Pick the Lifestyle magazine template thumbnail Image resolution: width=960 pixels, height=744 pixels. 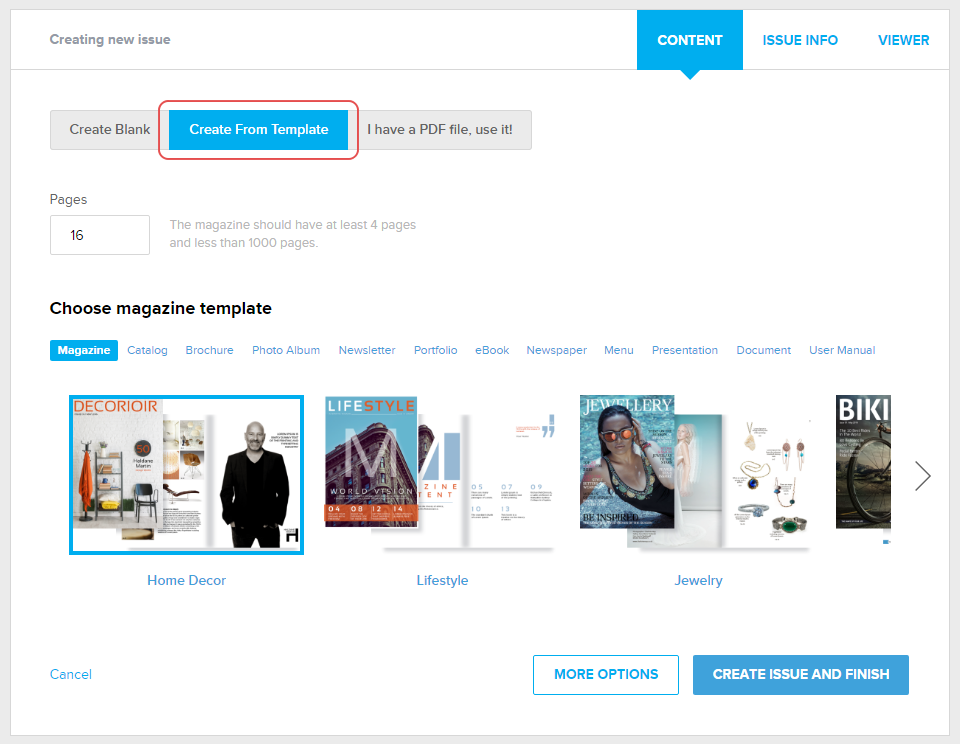441,473
